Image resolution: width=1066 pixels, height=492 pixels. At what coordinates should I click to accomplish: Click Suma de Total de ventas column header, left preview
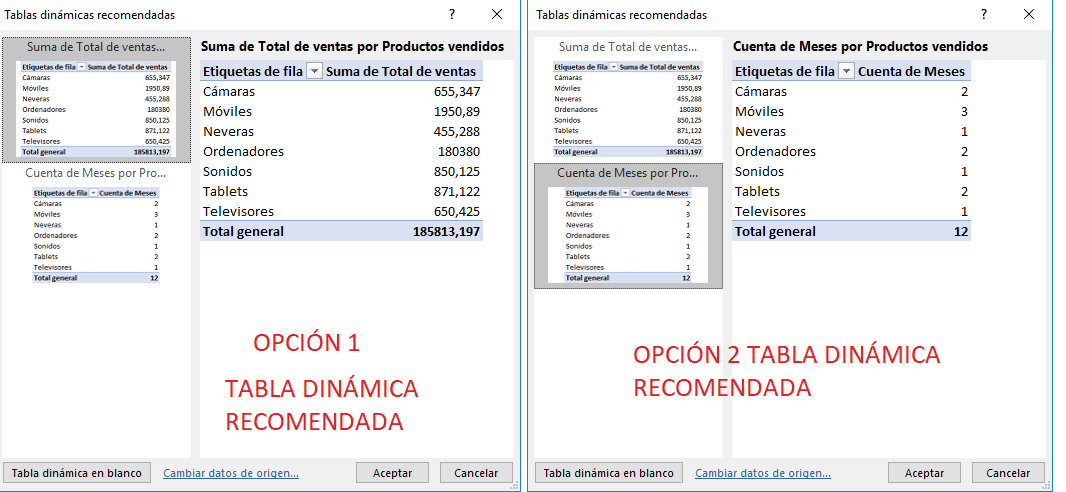(401, 71)
